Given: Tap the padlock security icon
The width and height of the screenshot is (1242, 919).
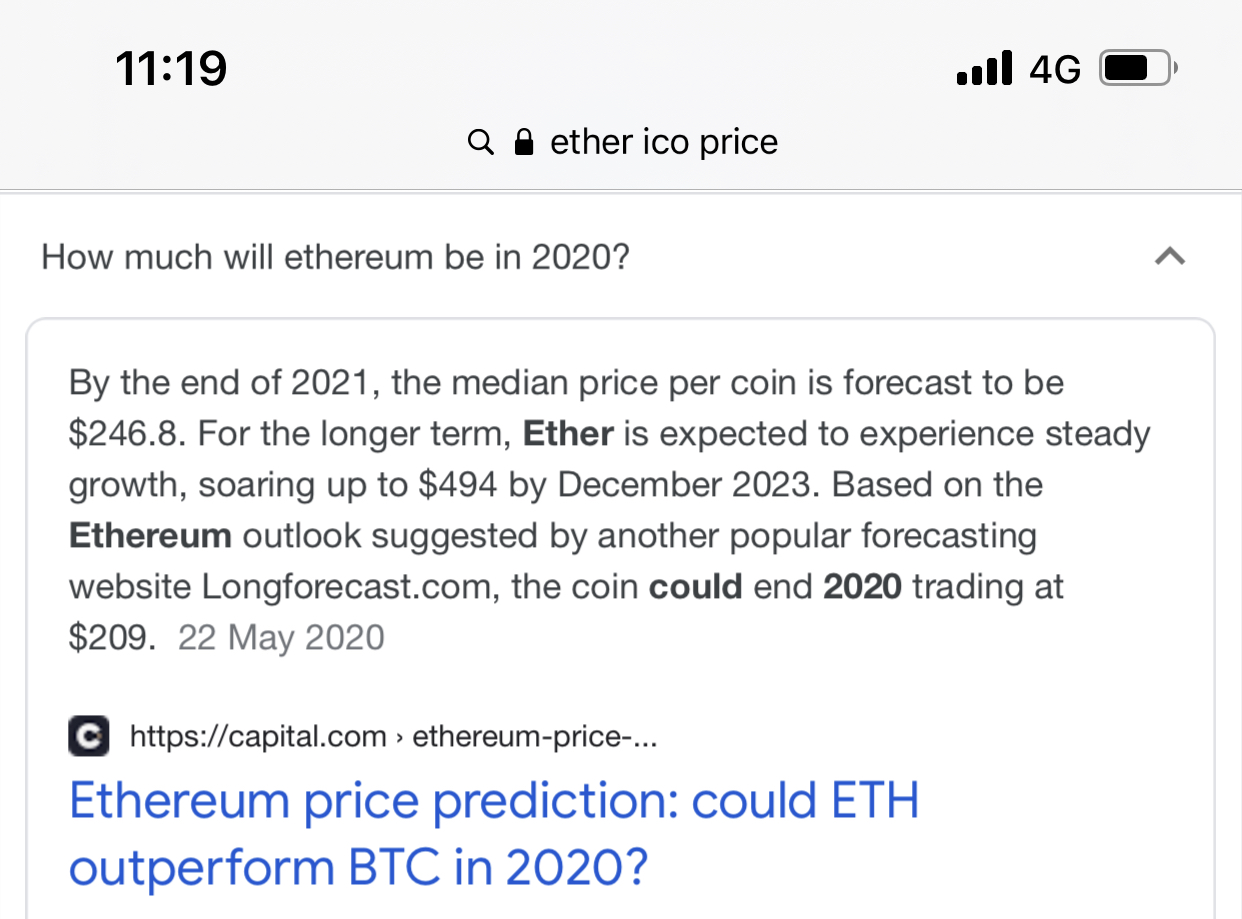Looking at the screenshot, I should pyautogui.click(x=523, y=143).
